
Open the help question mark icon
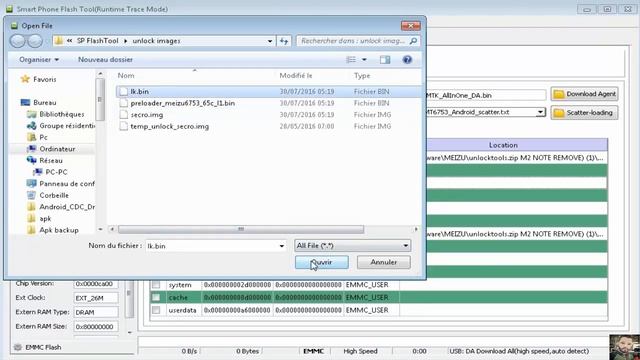coord(407,60)
